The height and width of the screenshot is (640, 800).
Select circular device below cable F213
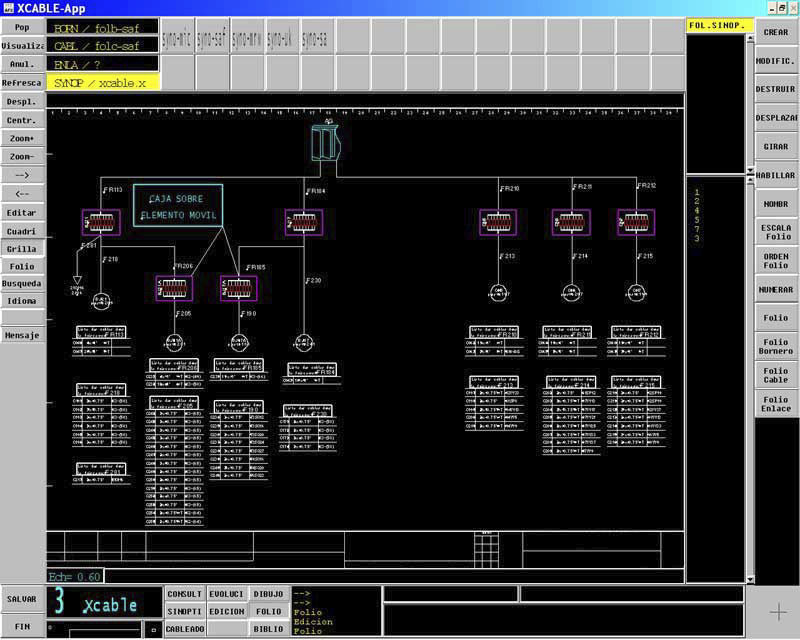pos(498,292)
